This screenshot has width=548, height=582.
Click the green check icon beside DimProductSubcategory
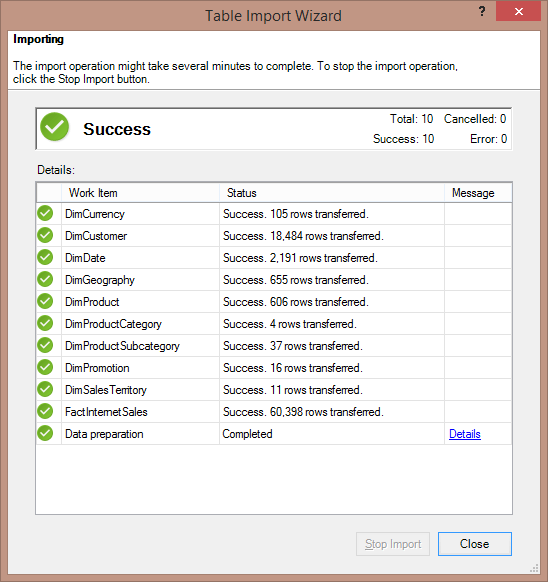(x=45, y=345)
